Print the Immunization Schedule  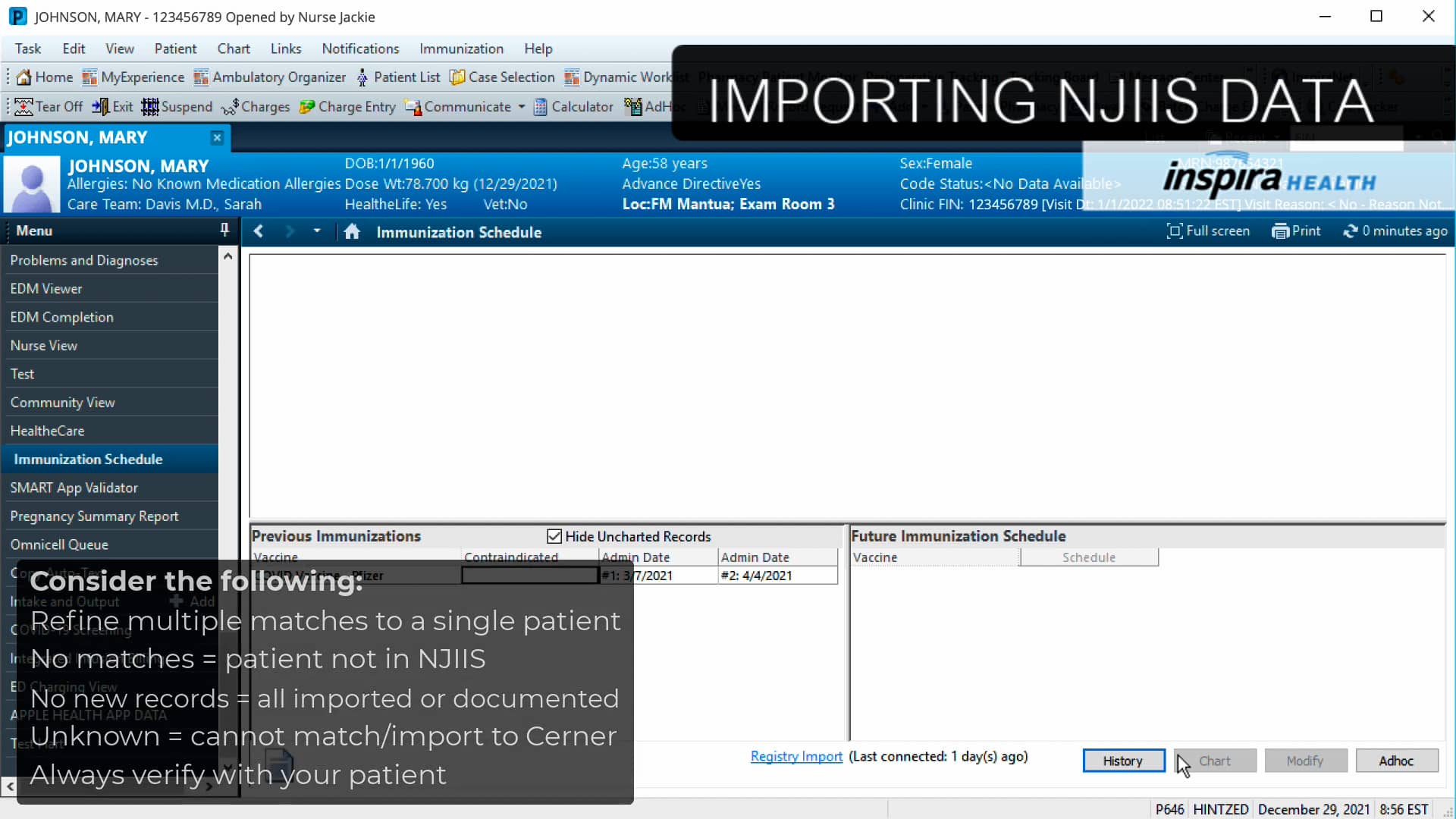pos(1297,231)
